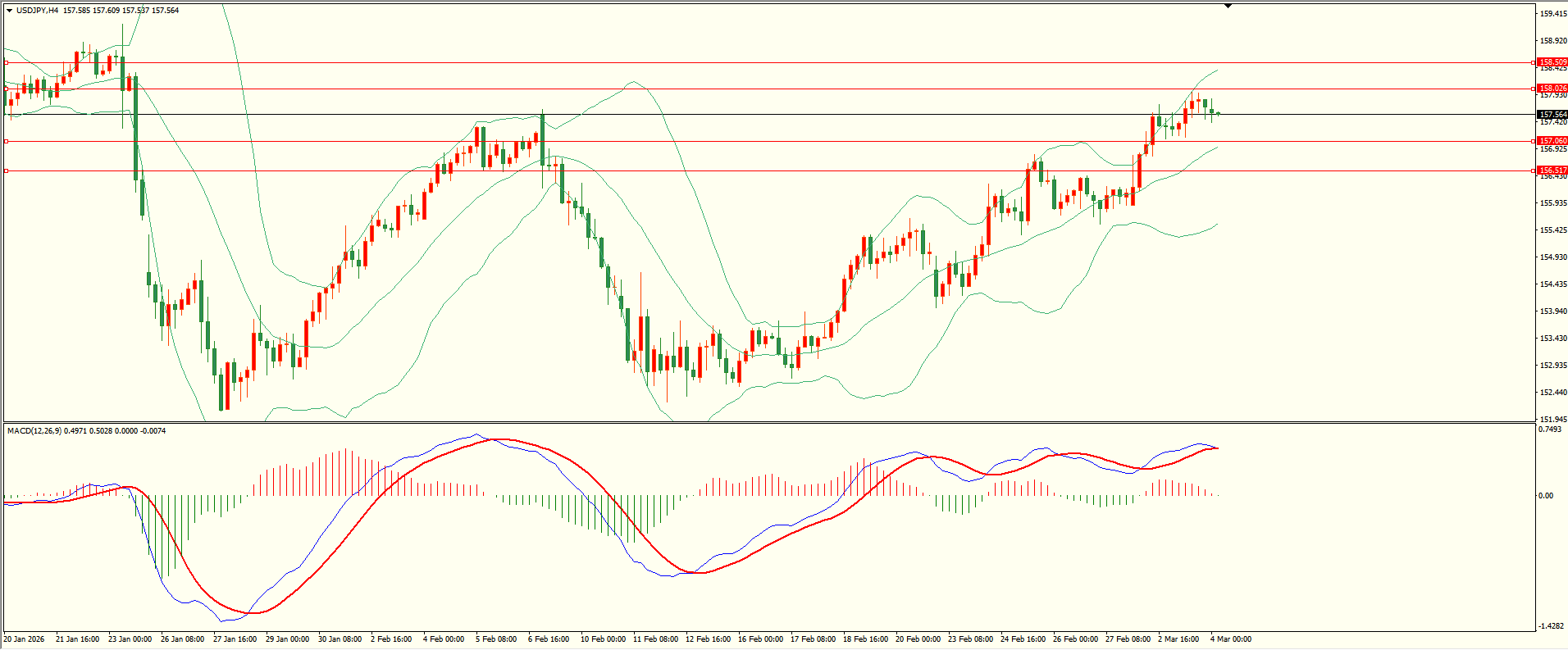
Task: Click the 10 Feb 00:00 time label
Action: coord(602,639)
